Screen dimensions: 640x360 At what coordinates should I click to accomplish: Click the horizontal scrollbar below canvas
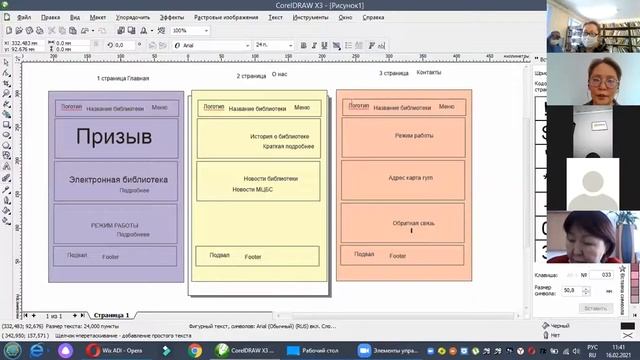point(396,316)
